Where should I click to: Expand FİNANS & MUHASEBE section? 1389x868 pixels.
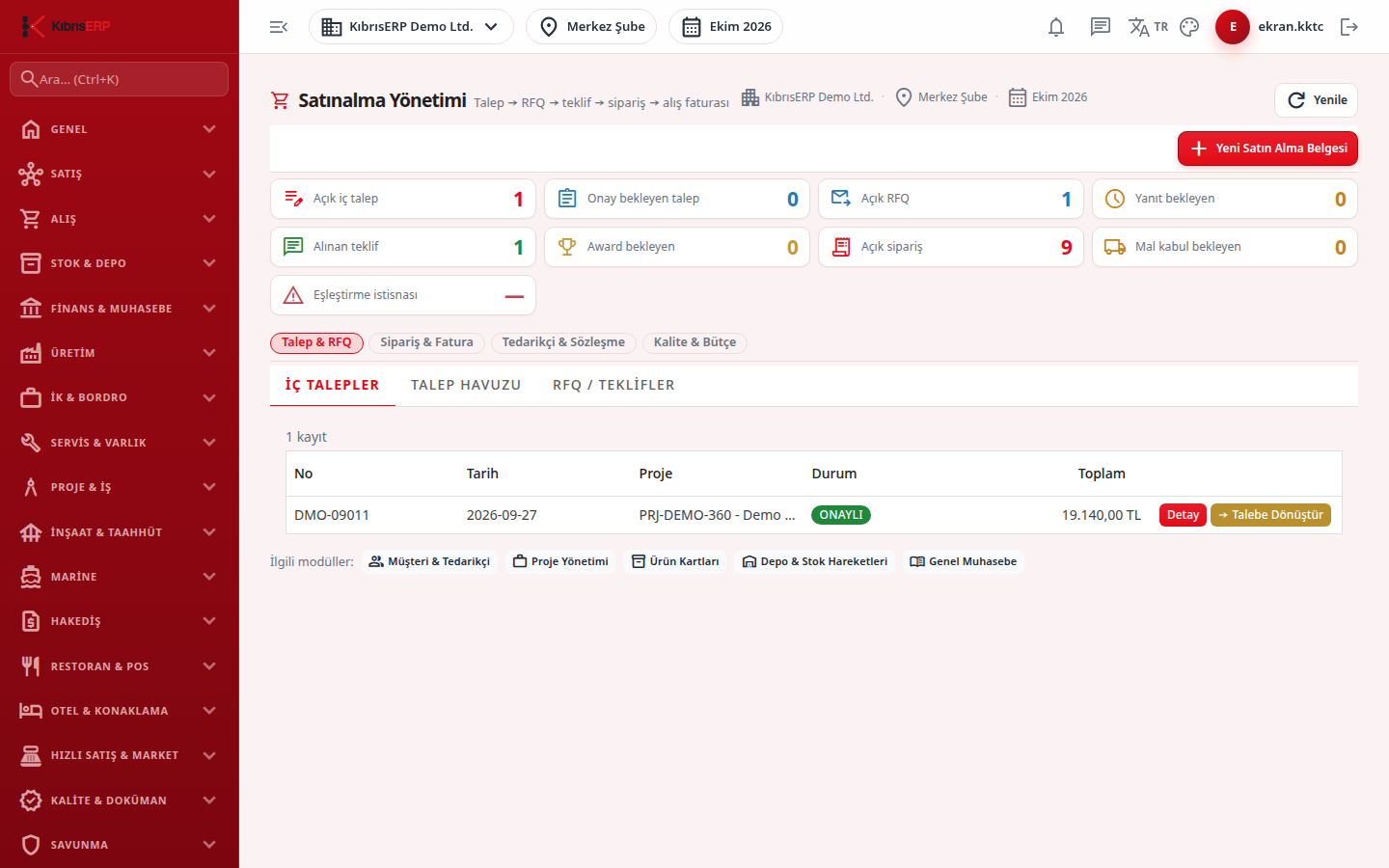click(x=120, y=309)
